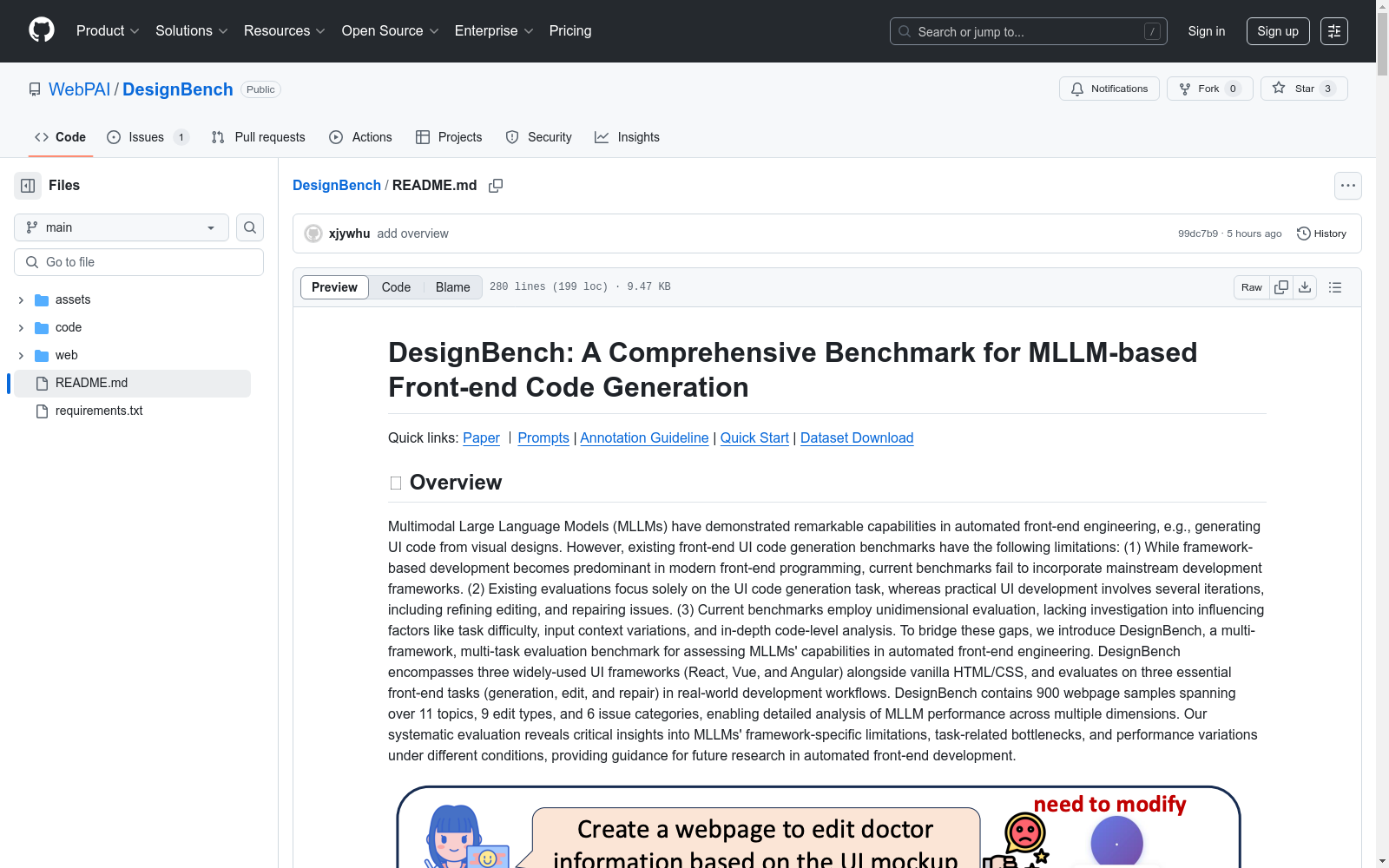The height and width of the screenshot is (868, 1389).
Task: Open the Product menu dropdown
Action: 107,30
